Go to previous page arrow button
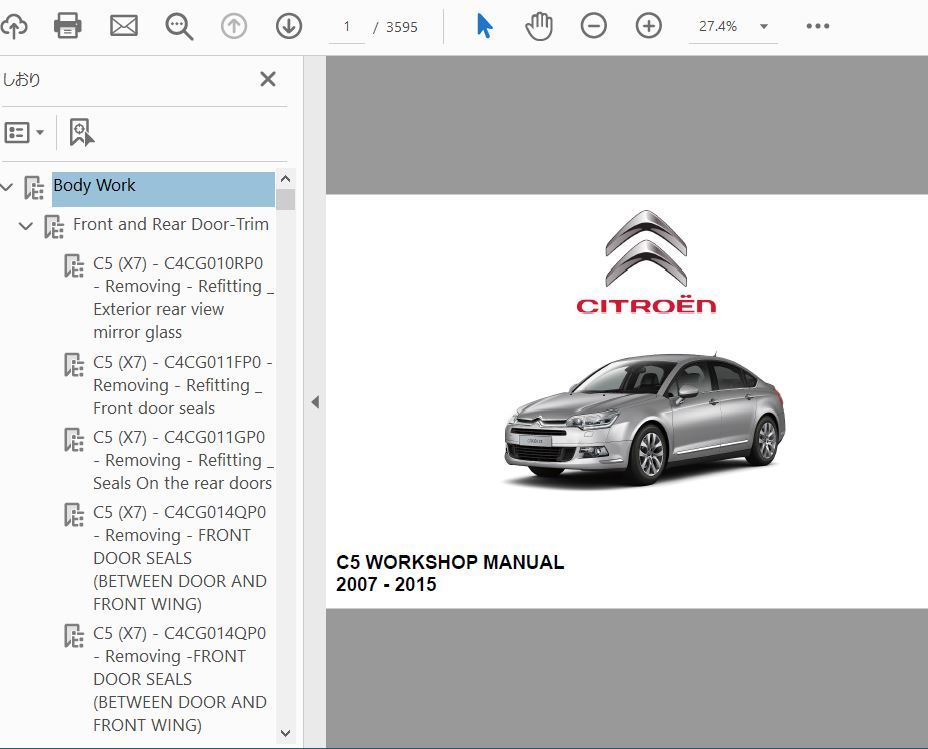This screenshot has height=749, width=928. pos(234,27)
